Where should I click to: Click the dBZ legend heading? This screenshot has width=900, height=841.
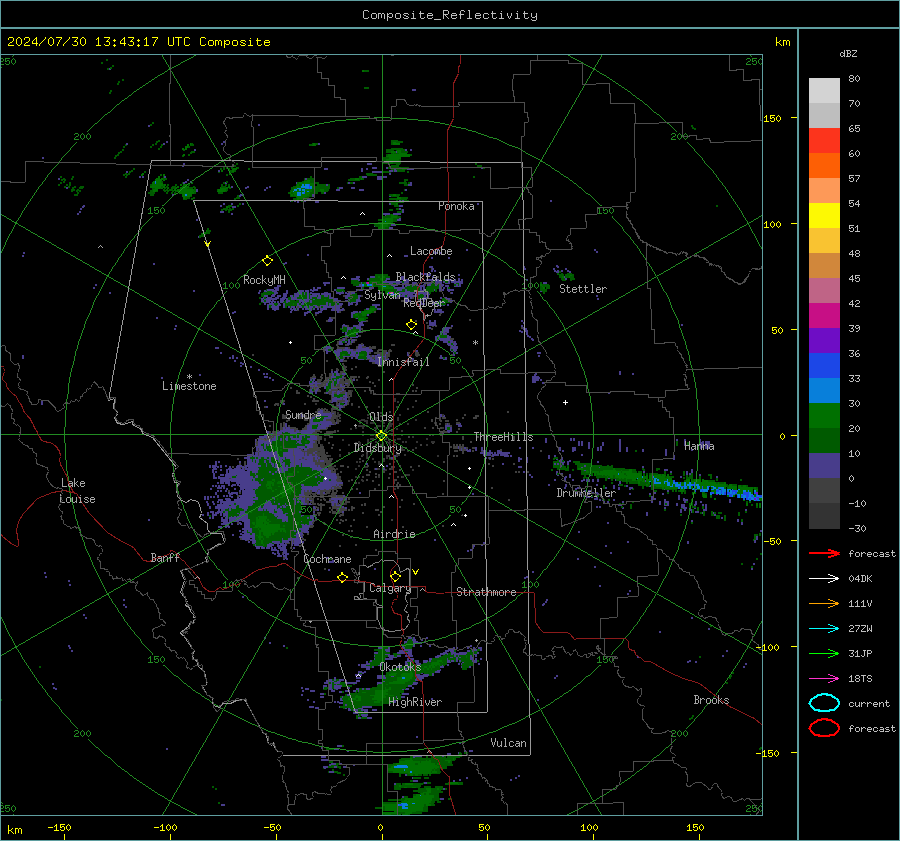(848, 53)
